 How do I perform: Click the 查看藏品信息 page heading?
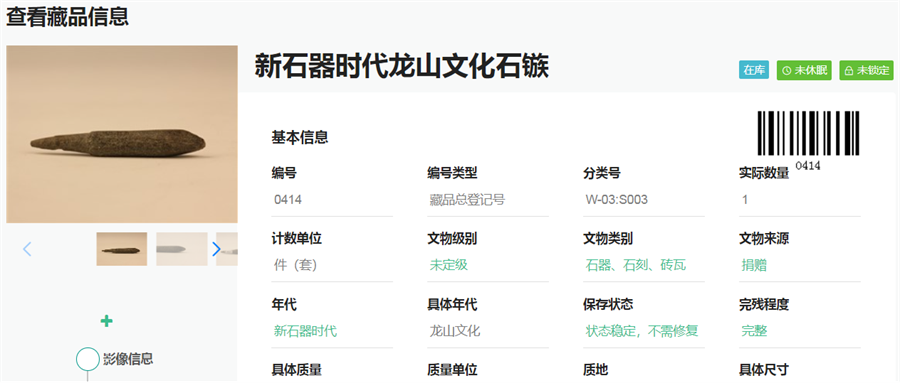point(68,16)
